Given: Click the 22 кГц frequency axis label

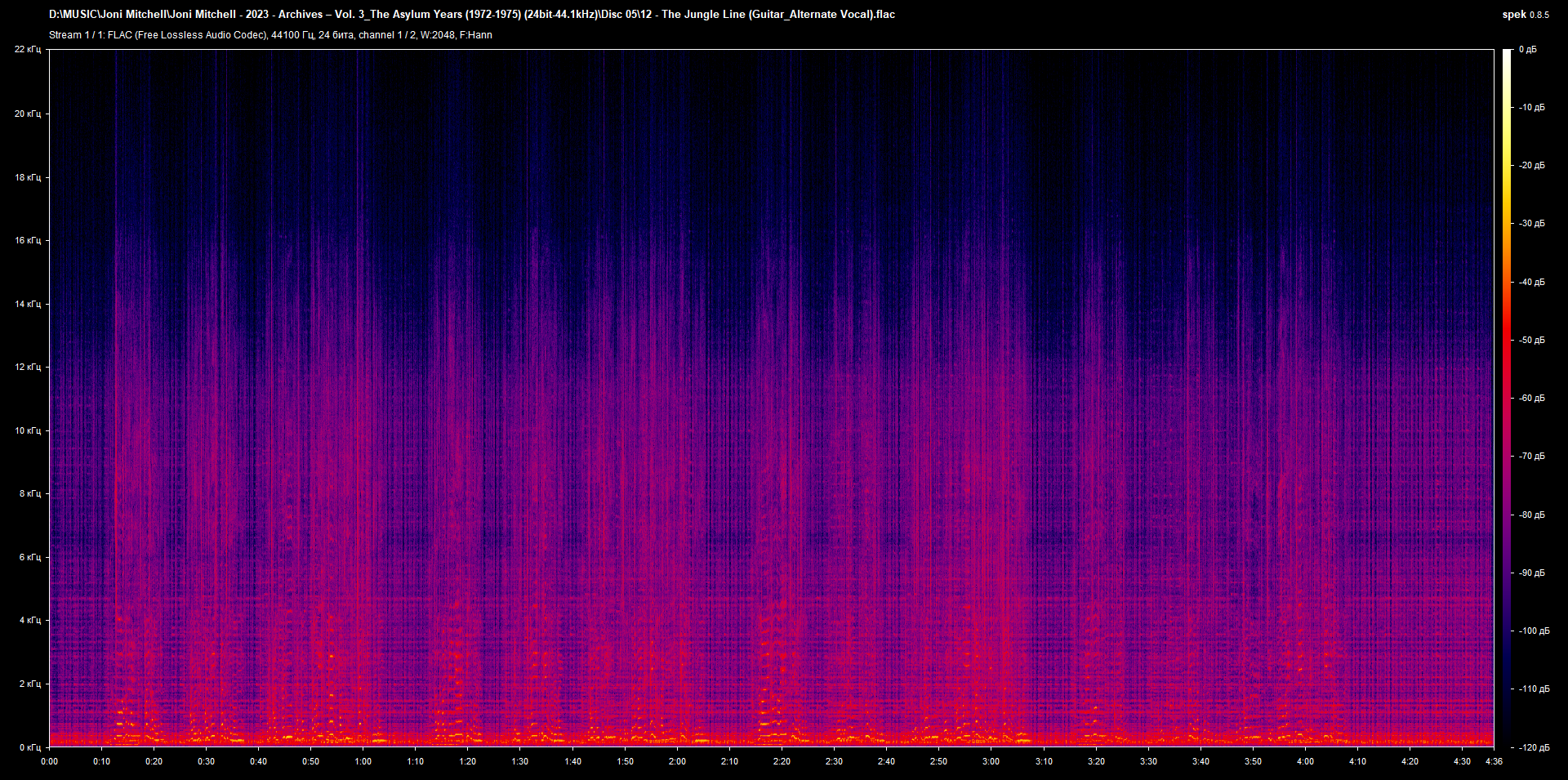Looking at the screenshot, I should pyautogui.click(x=29, y=49).
